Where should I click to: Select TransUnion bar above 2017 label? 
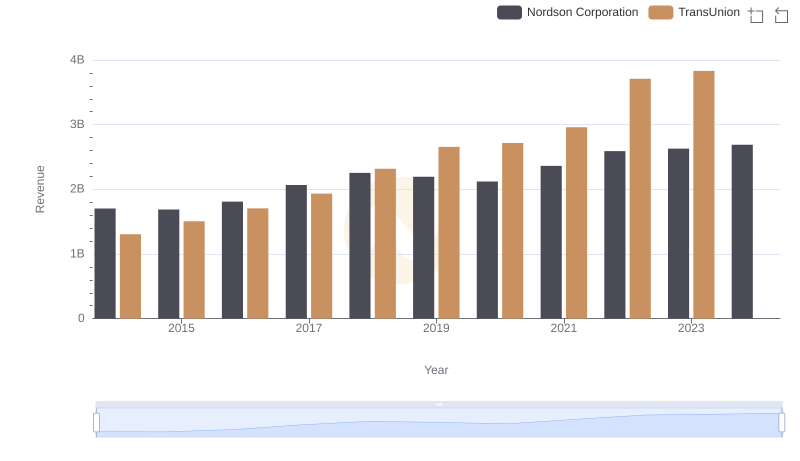pyautogui.click(x=321, y=256)
